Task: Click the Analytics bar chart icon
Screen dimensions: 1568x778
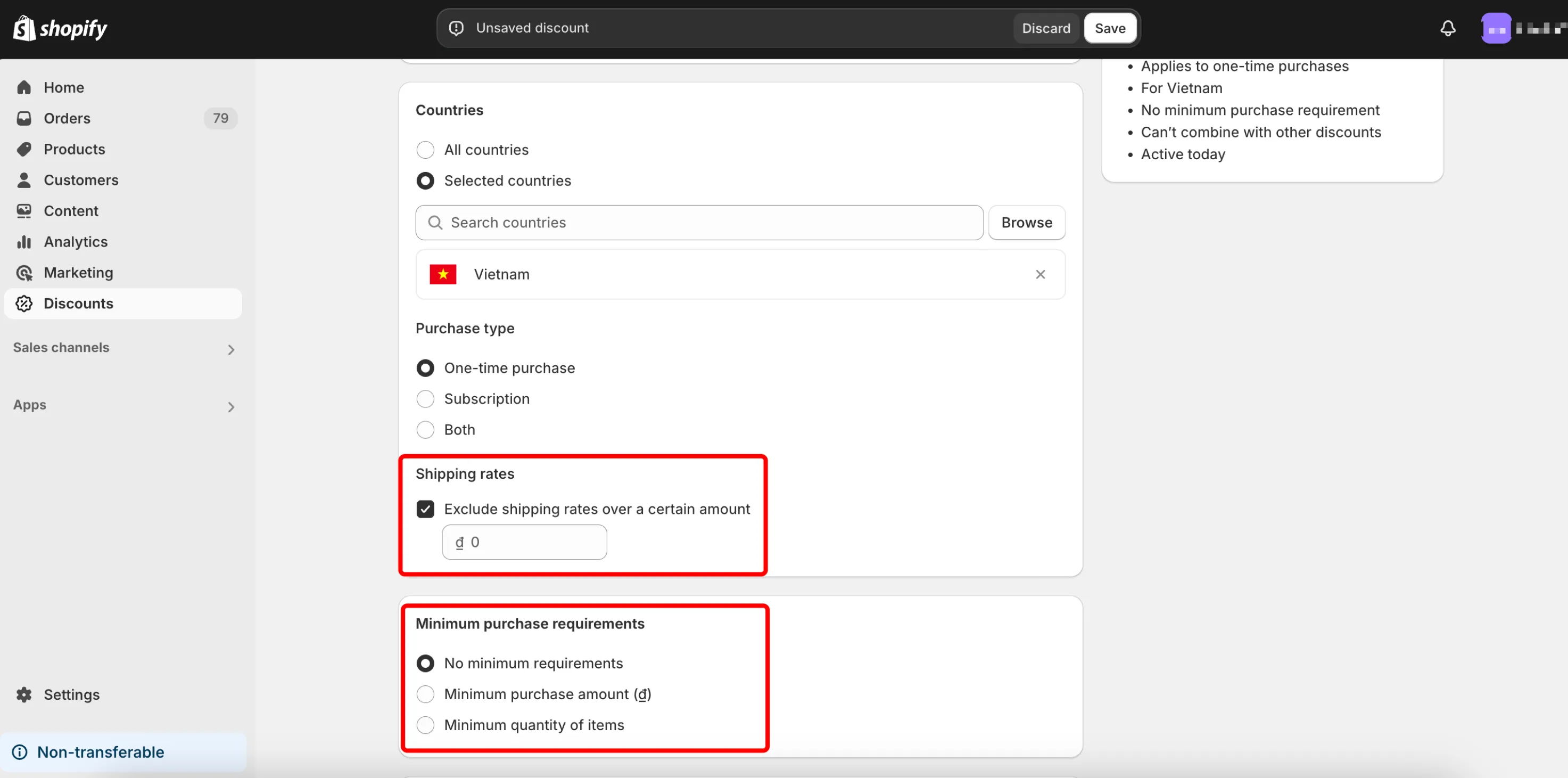Action: tap(24, 242)
